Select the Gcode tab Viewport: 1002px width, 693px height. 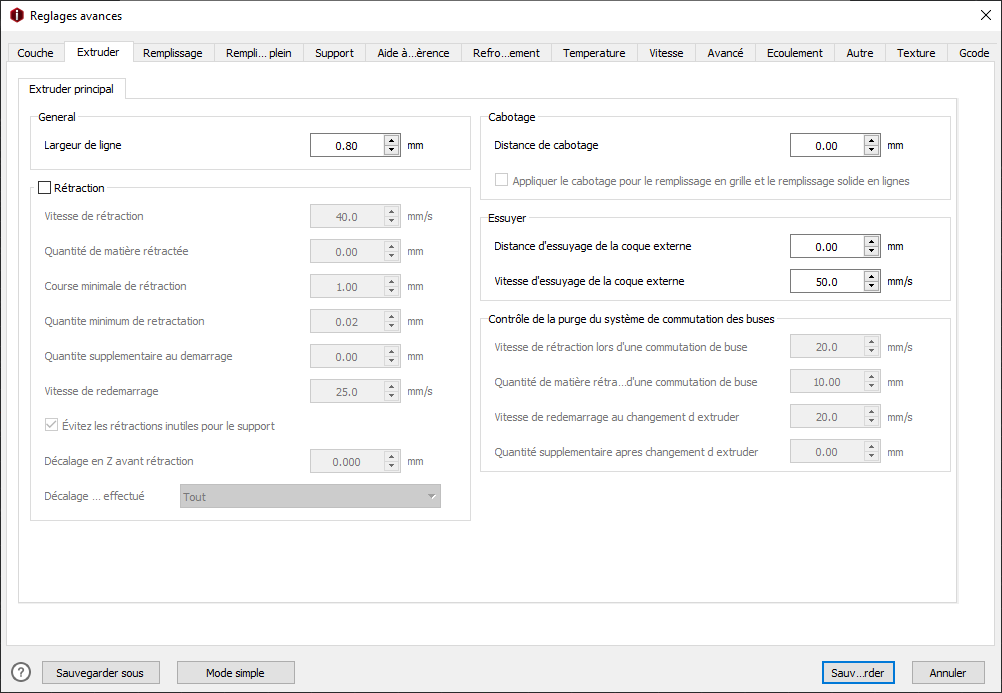click(974, 53)
